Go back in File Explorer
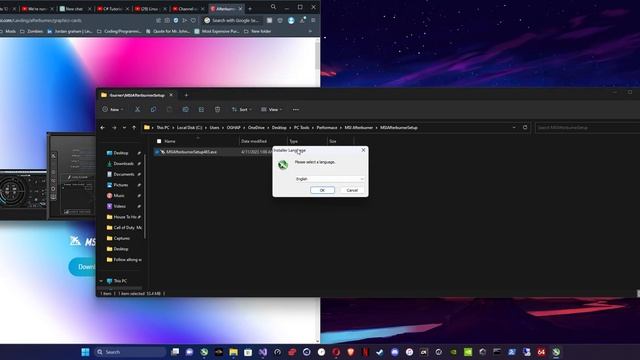Image resolution: width=640 pixels, height=360 pixels. click(102, 128)
